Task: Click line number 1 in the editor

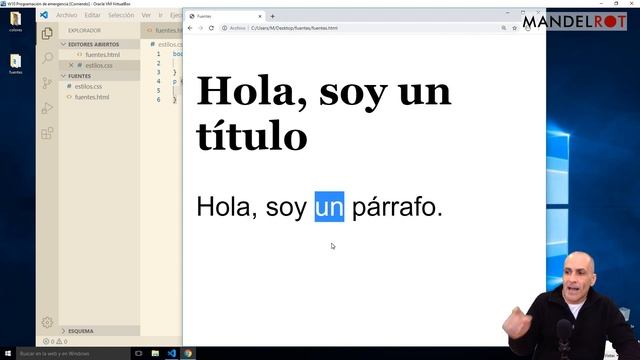Action: click(x=158, y=54)
